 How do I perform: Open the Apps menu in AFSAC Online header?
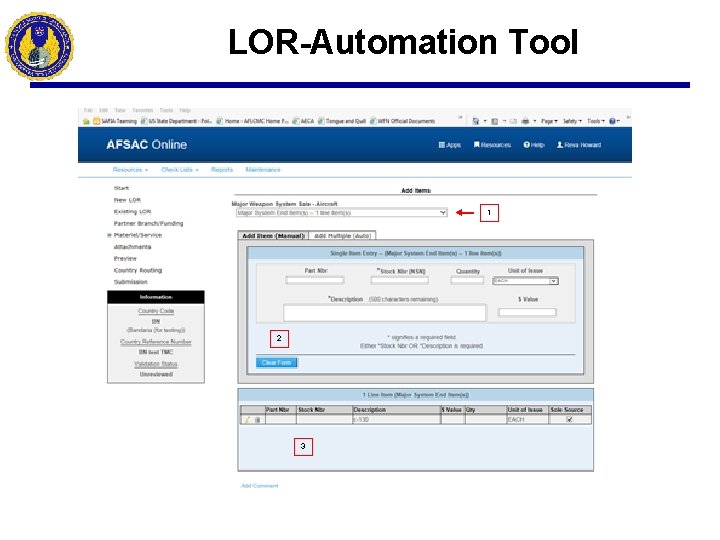[x=450, y=145]
